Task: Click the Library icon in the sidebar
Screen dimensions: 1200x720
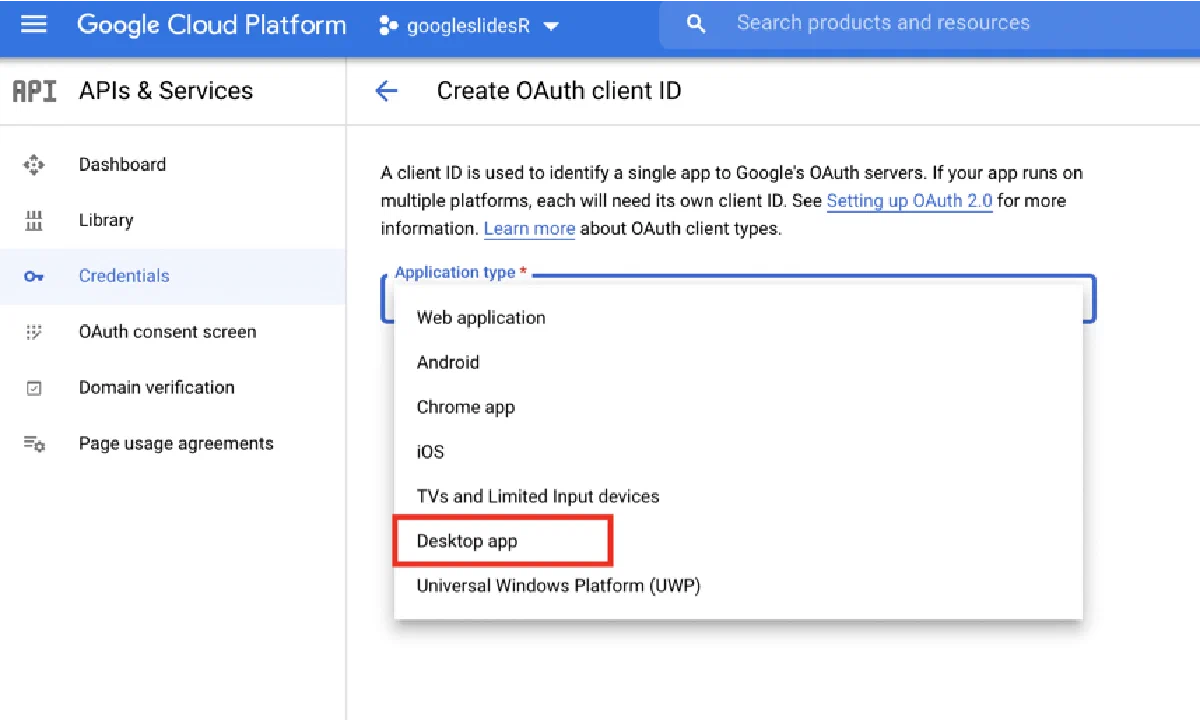Action: pos(34,221)
